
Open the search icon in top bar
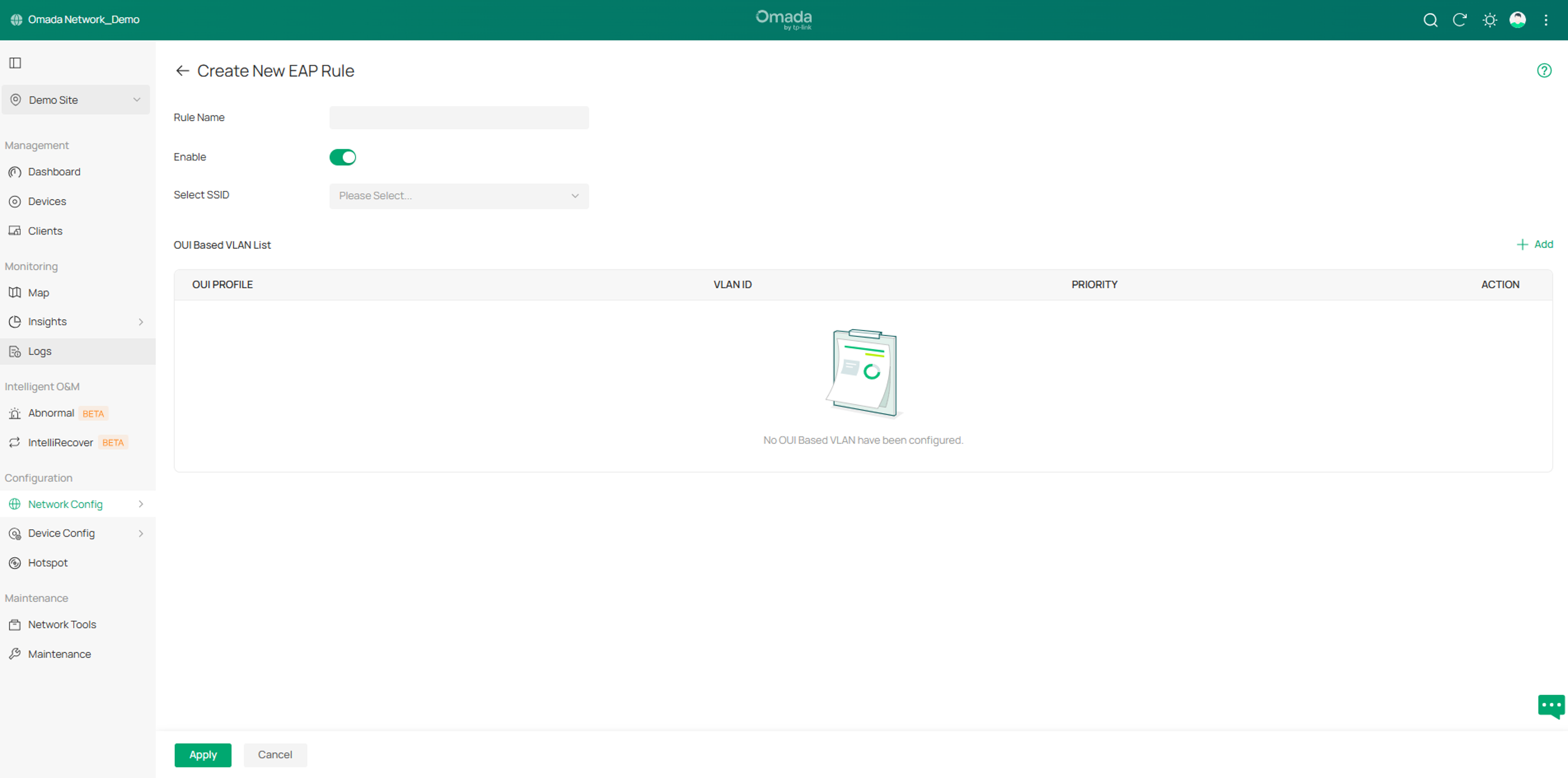[1430, 20]
